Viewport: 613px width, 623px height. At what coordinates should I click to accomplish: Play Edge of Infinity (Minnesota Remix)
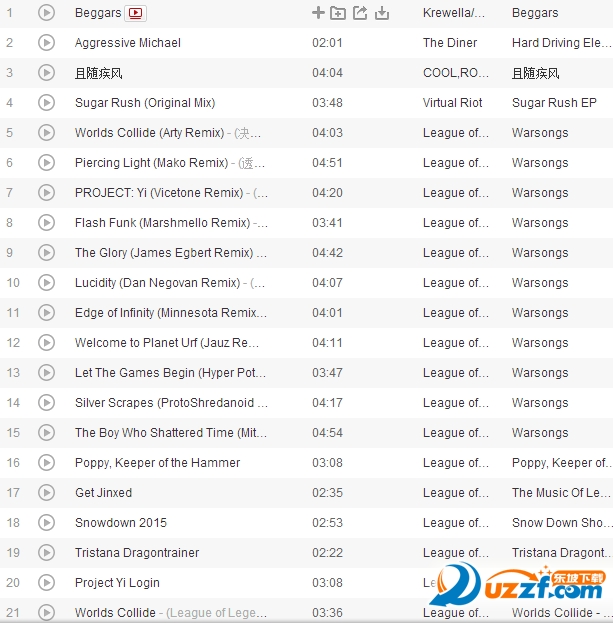click(46, 313)
